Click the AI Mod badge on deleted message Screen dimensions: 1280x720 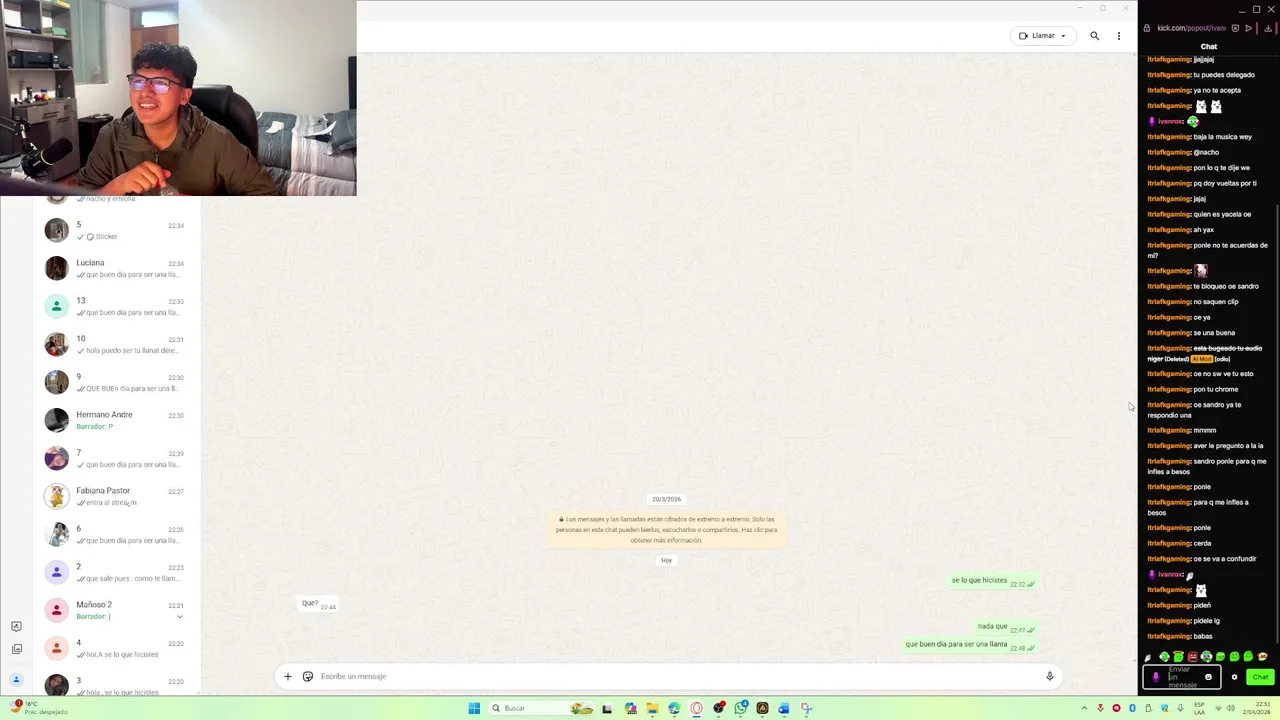point(1202,359)
